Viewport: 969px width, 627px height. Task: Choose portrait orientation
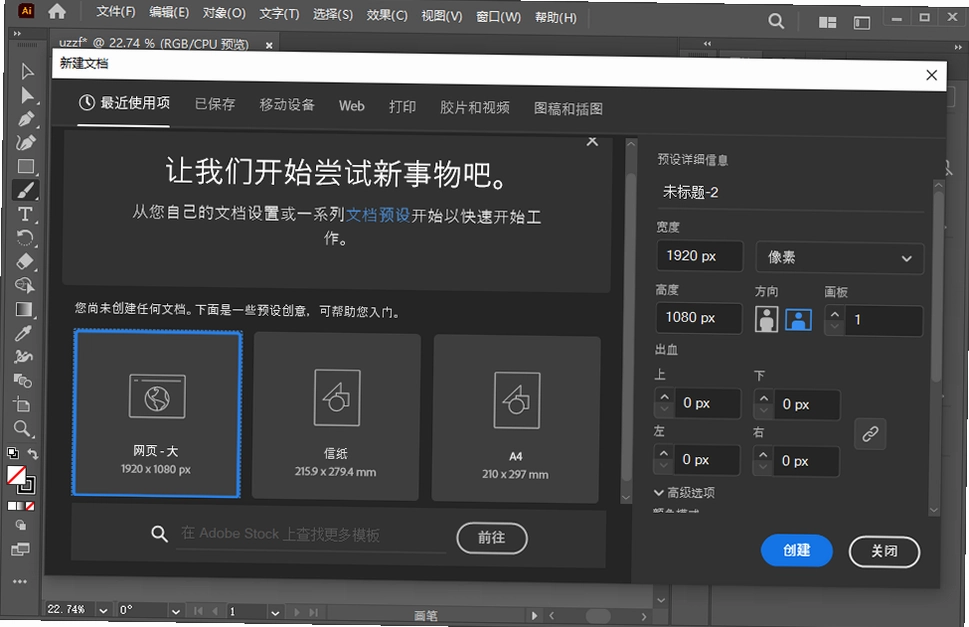(766, 319)
